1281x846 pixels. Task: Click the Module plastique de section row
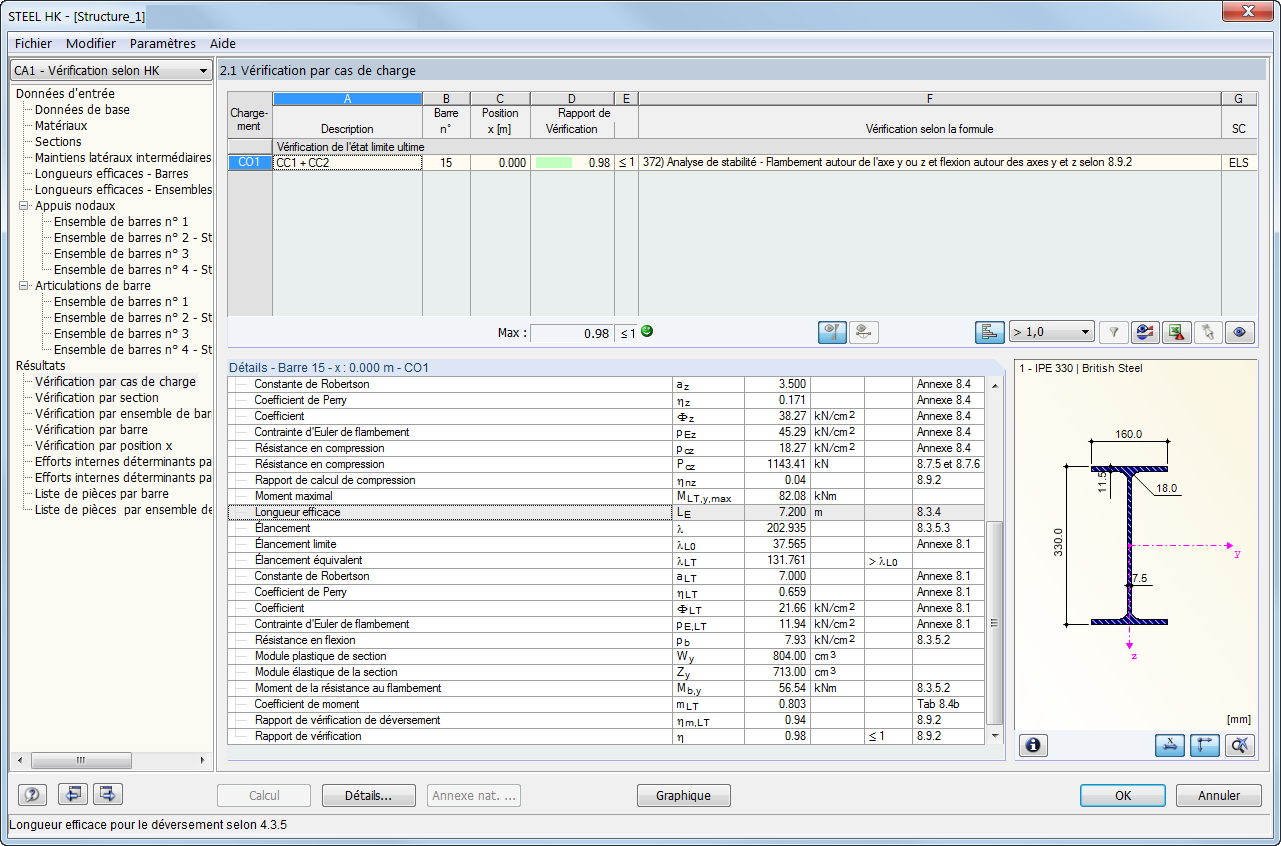point(607,656)
